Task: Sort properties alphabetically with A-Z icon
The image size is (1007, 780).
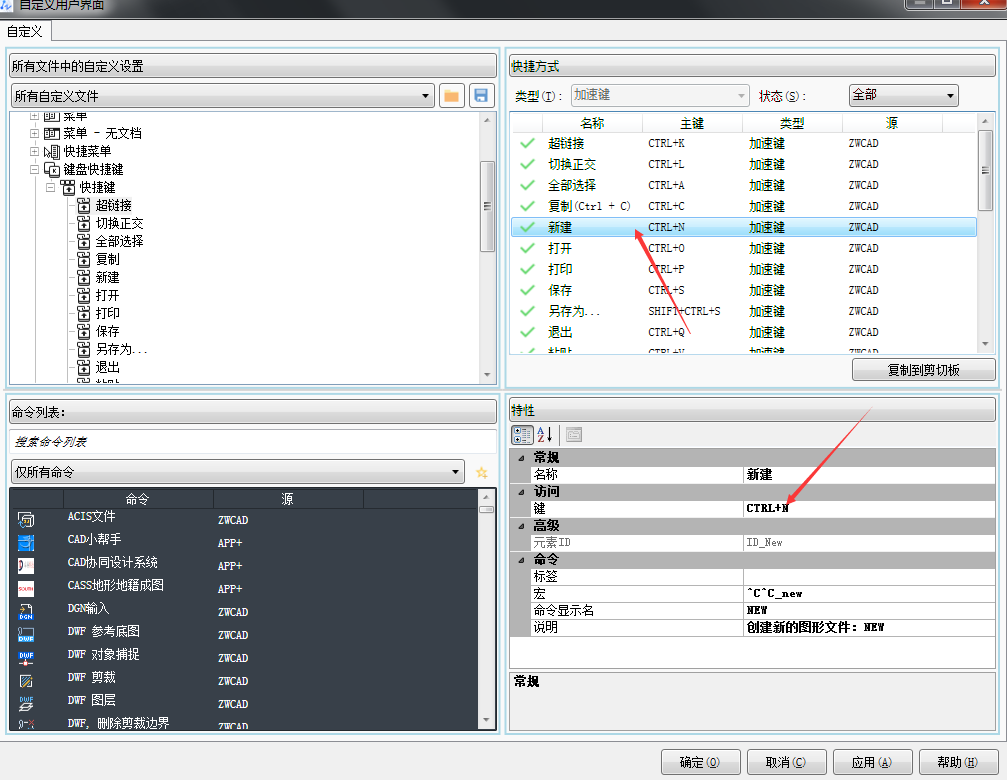Action: [545, 435]
